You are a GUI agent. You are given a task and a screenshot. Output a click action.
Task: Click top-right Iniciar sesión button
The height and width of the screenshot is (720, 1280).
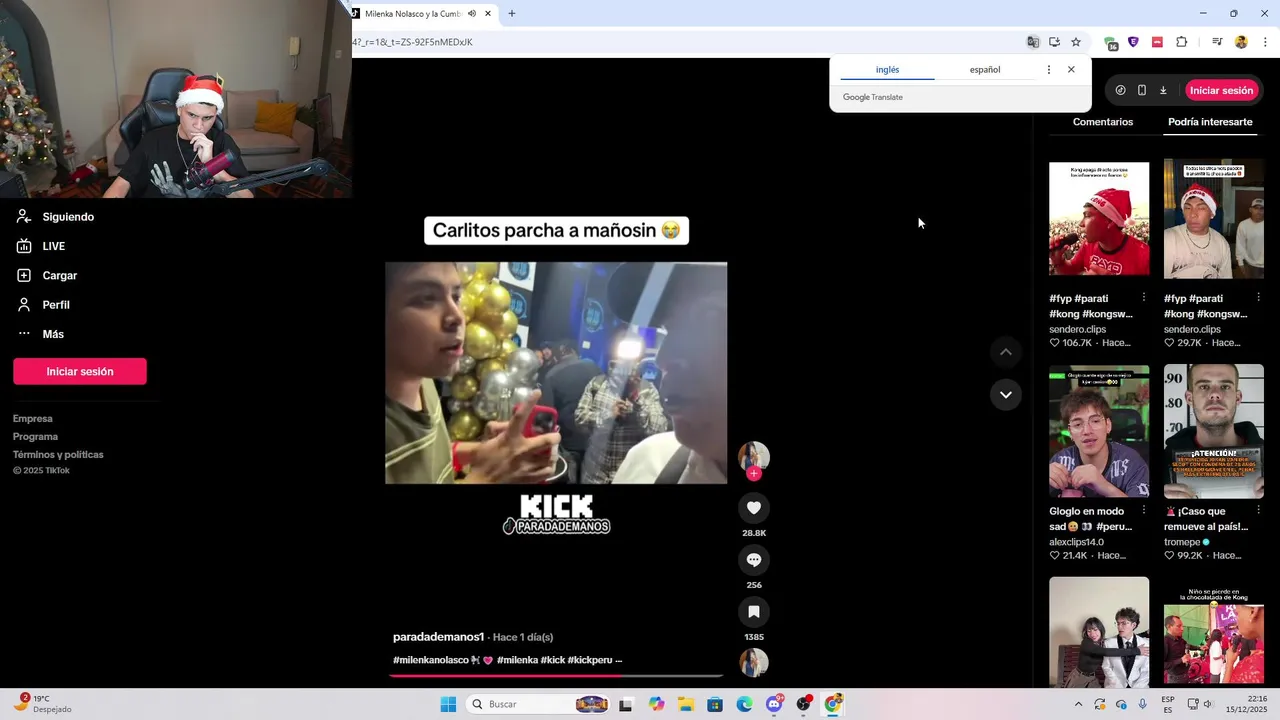[1221, 90]
